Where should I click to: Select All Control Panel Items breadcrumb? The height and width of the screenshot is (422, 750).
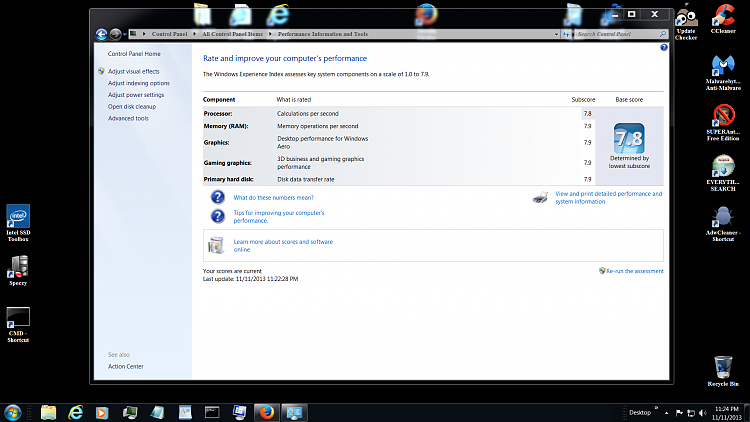tap(232, 34)
